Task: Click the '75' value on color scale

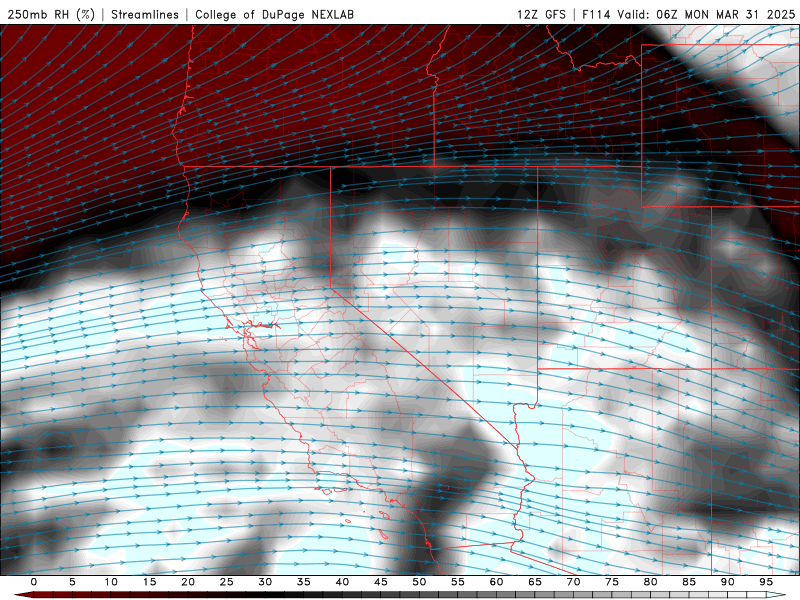Action: tap(612, 582)
